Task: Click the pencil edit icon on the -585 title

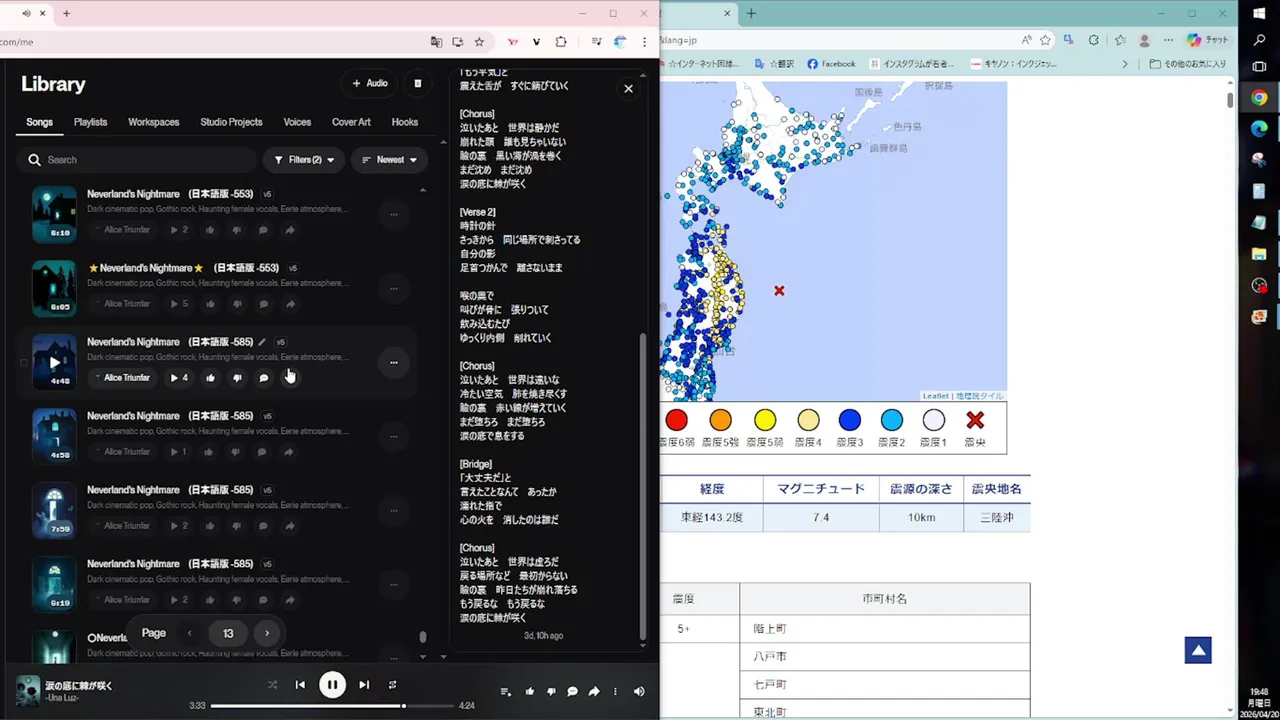Action: click(x=262, y=342)
